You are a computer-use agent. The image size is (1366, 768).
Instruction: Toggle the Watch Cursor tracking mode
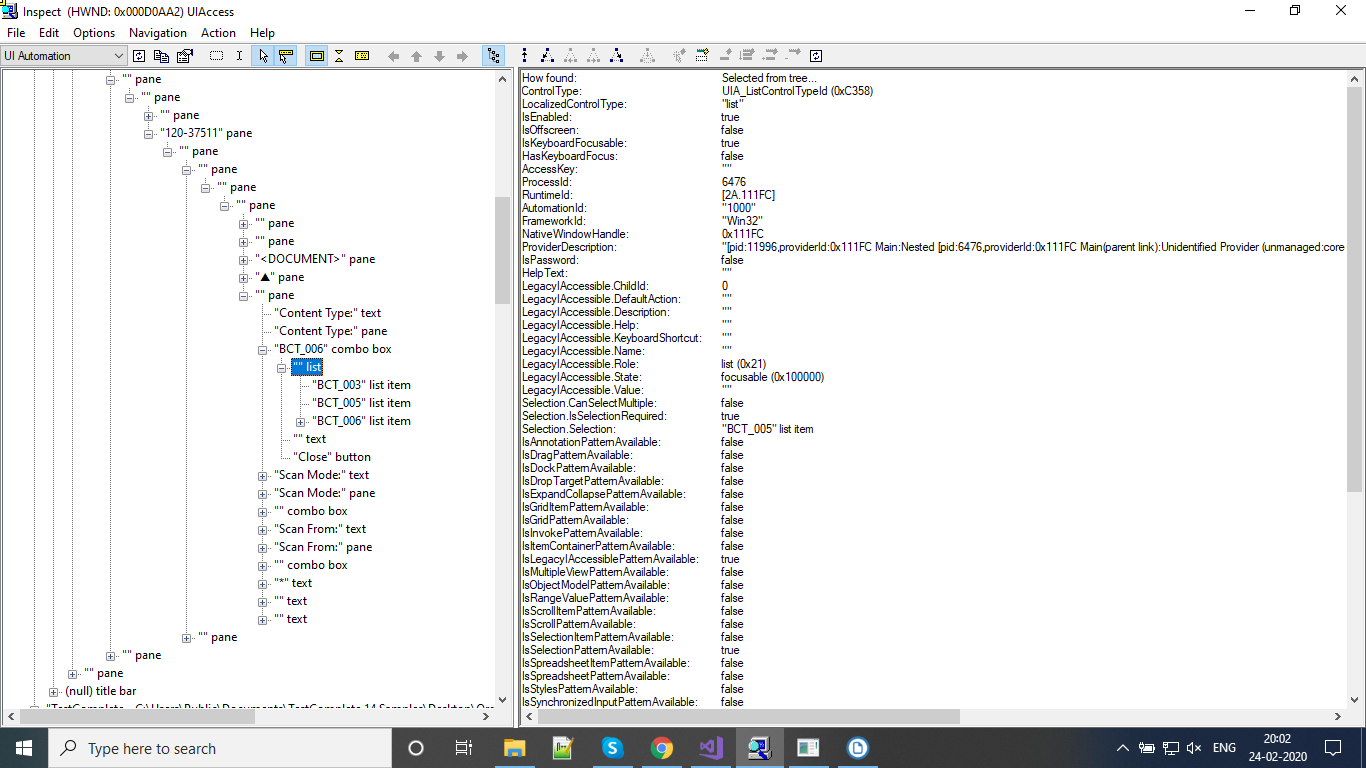click(x=263, y=56)
